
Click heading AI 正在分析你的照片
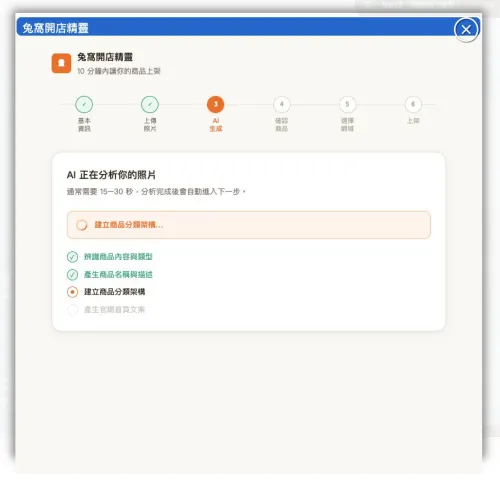click(x=111, y=175)
